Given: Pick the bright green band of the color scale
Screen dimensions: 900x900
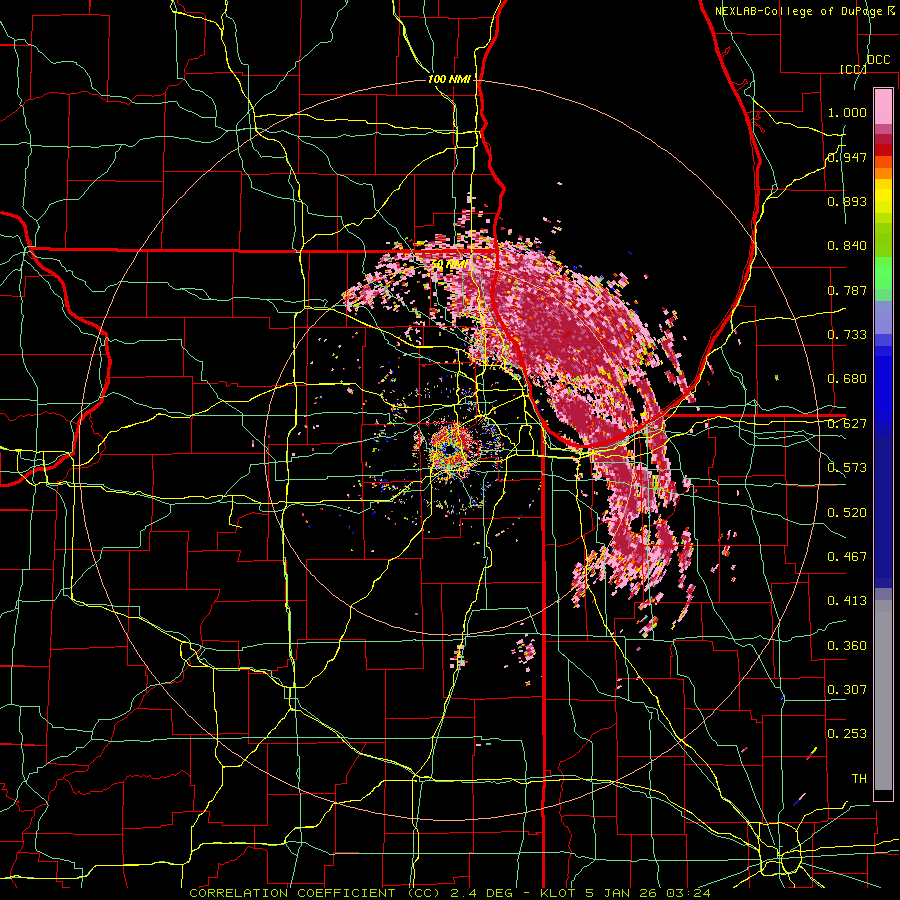Looking at the screenshot, I should point(883,273).
